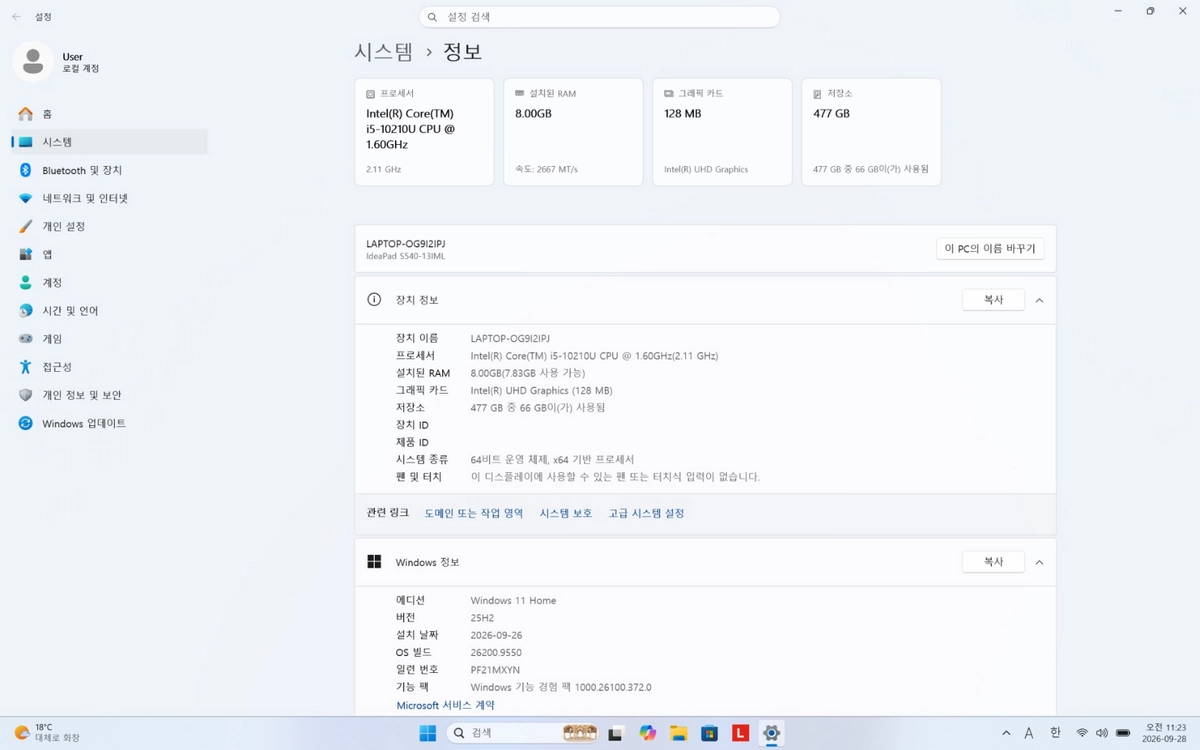This screenshot has width=1200, height=750.
Task: Open Task View from the taskbar
Action: pos(616,733)
